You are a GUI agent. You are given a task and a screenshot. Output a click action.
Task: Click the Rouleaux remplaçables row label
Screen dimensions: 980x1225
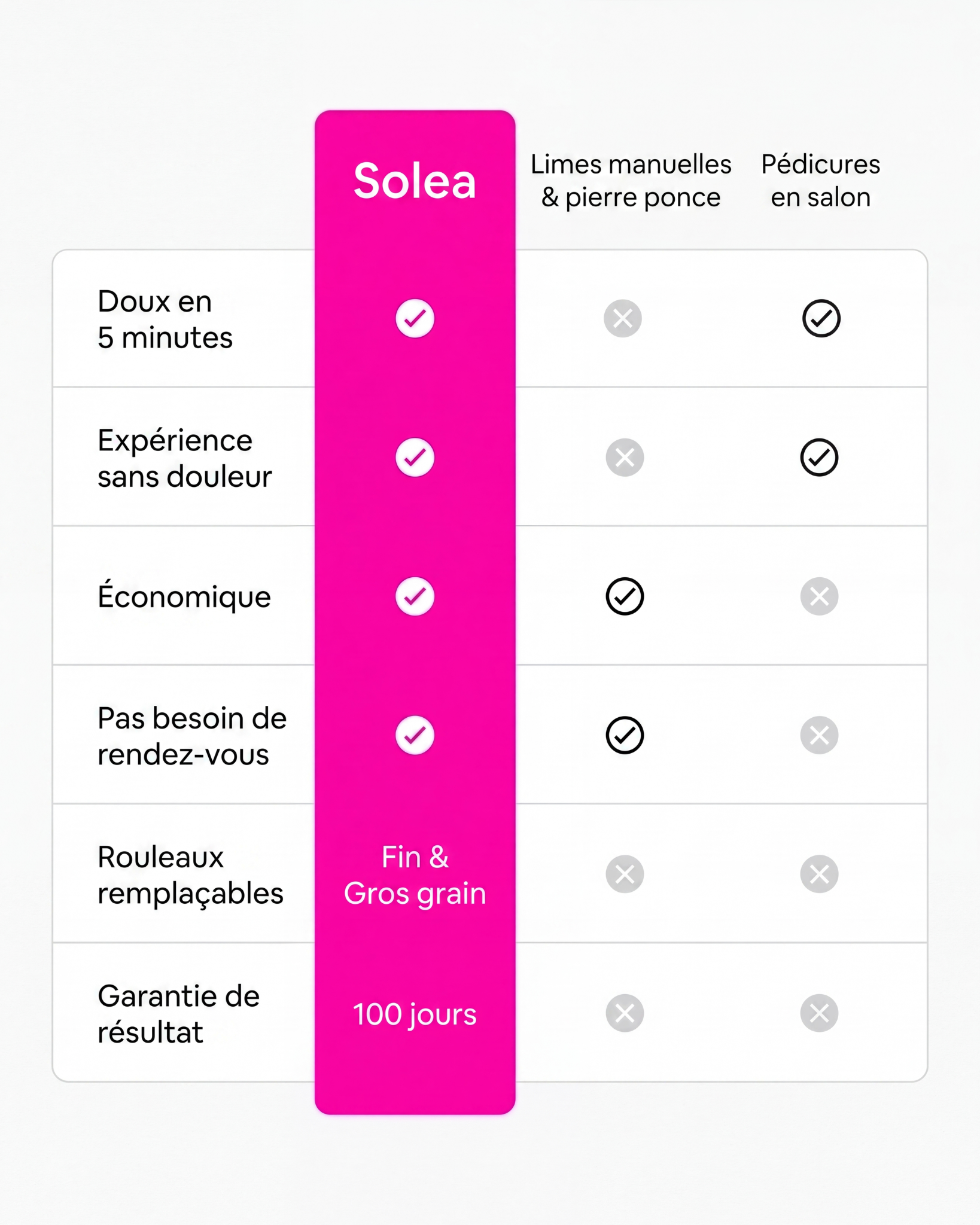point(190,875)
